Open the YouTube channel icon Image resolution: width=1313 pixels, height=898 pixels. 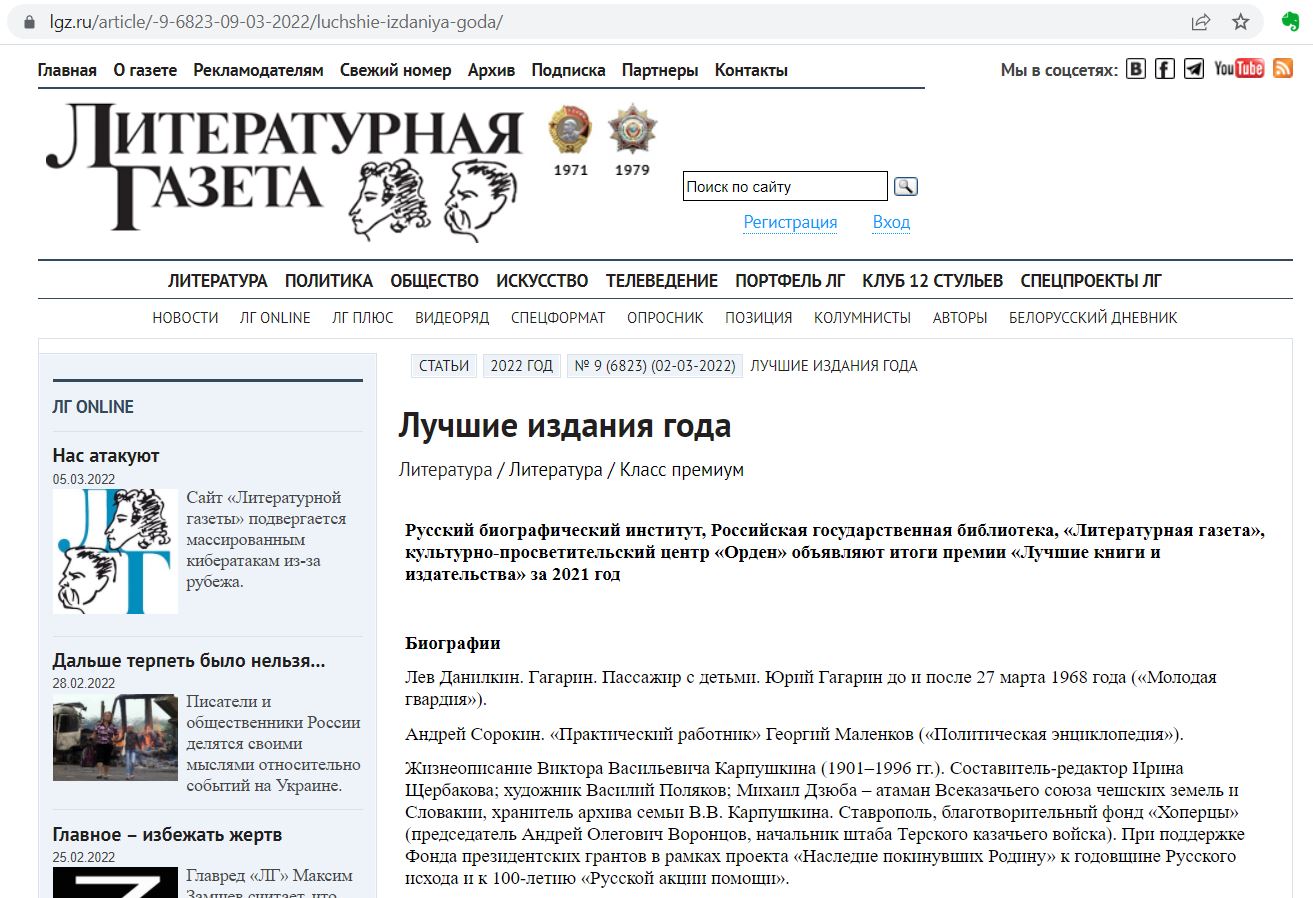pyautogui.click(x=1239, y=69)
